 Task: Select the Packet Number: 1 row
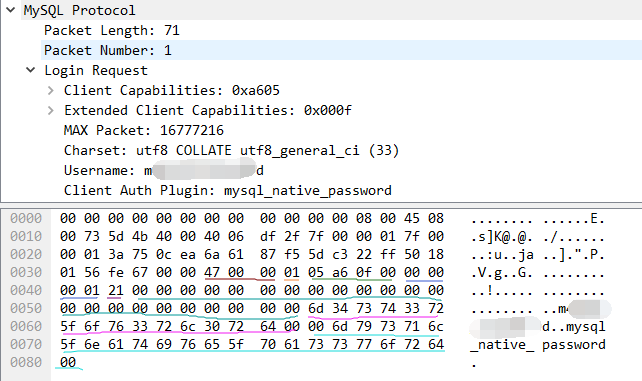[x=341, y=50]
